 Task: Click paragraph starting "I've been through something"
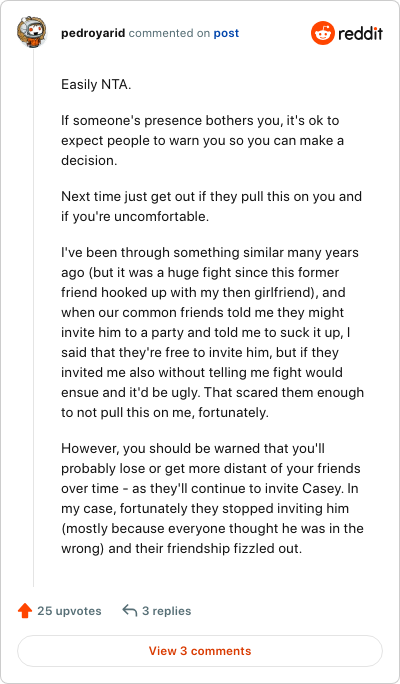pyautogui.click(x=212, y=332)
